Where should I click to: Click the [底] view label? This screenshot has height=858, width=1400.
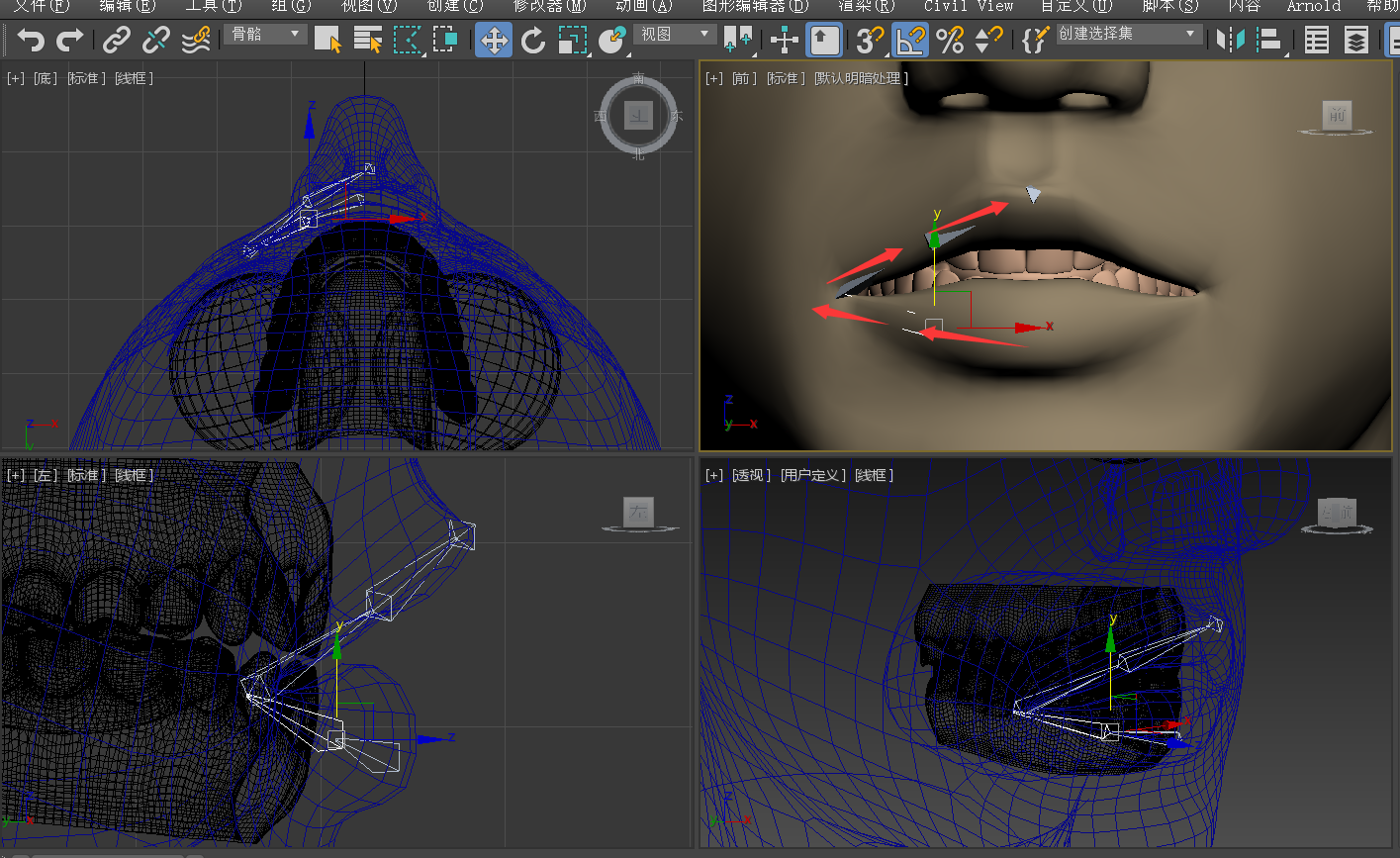click(x=46, y=78)
